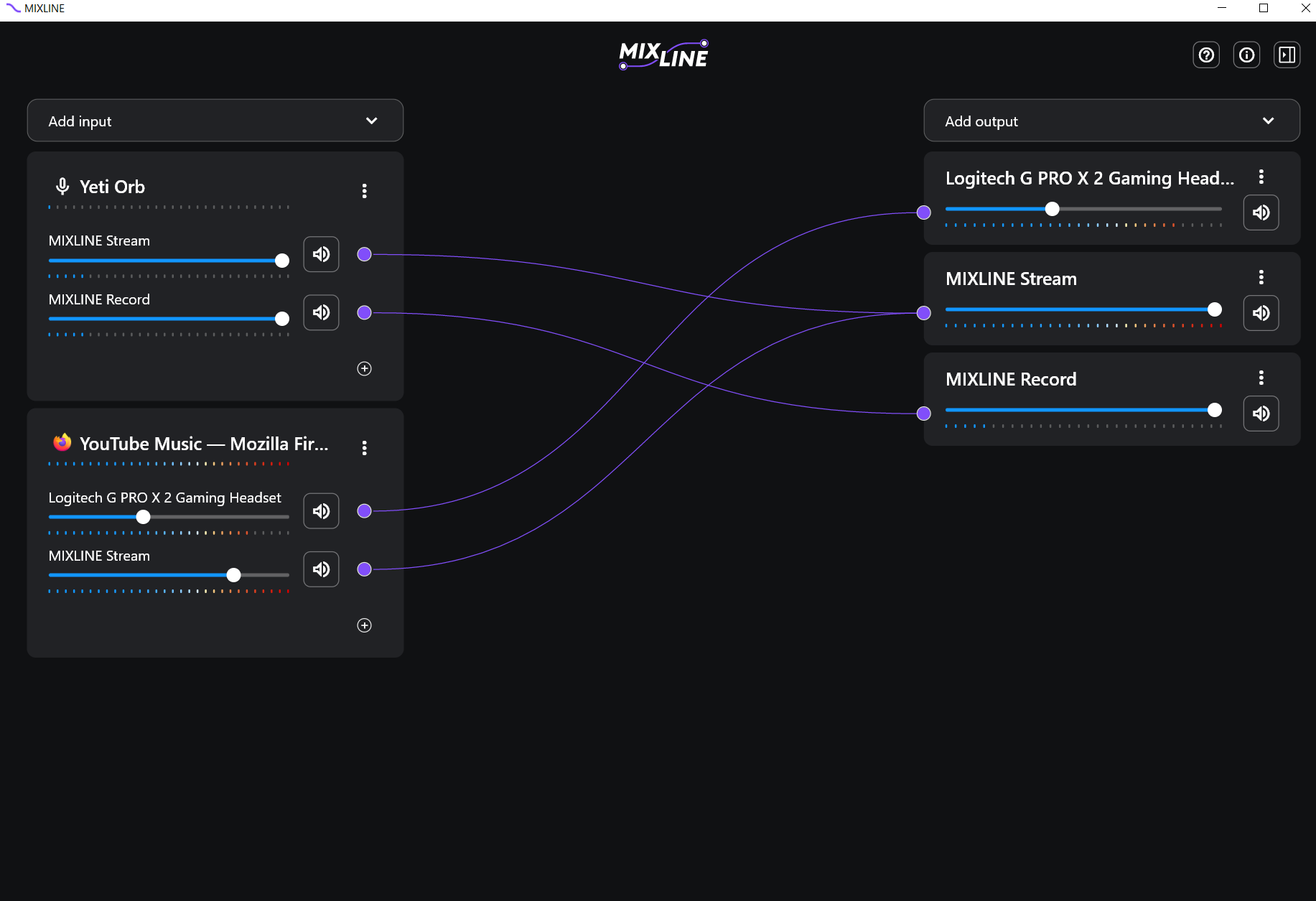
Task: Click MIXLINE Record output card title
Action: (x=1011, y=379)
